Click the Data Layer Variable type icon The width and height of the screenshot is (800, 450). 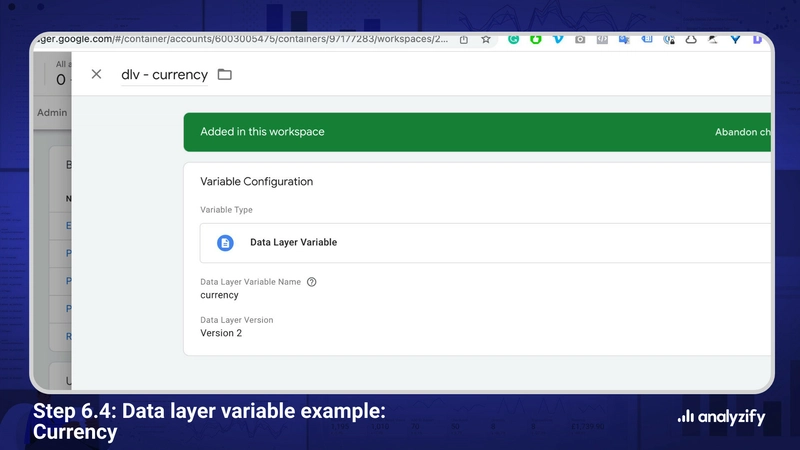point(225,243)
